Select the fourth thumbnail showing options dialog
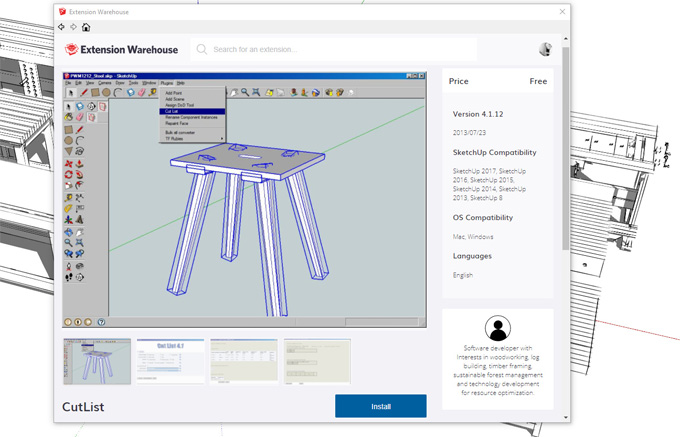 (317, 362)
